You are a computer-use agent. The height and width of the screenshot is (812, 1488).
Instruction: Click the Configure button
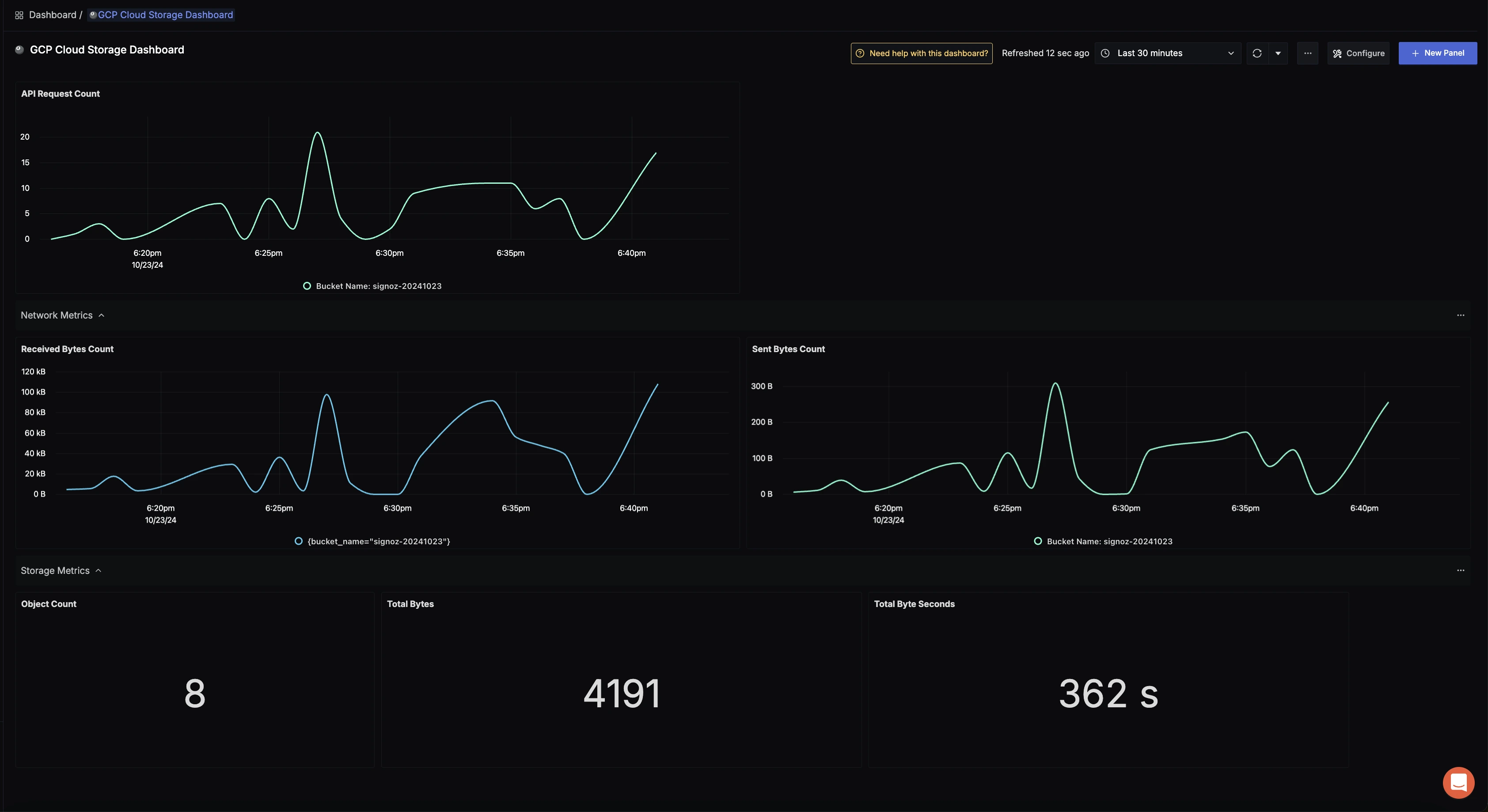(1358, 53)
